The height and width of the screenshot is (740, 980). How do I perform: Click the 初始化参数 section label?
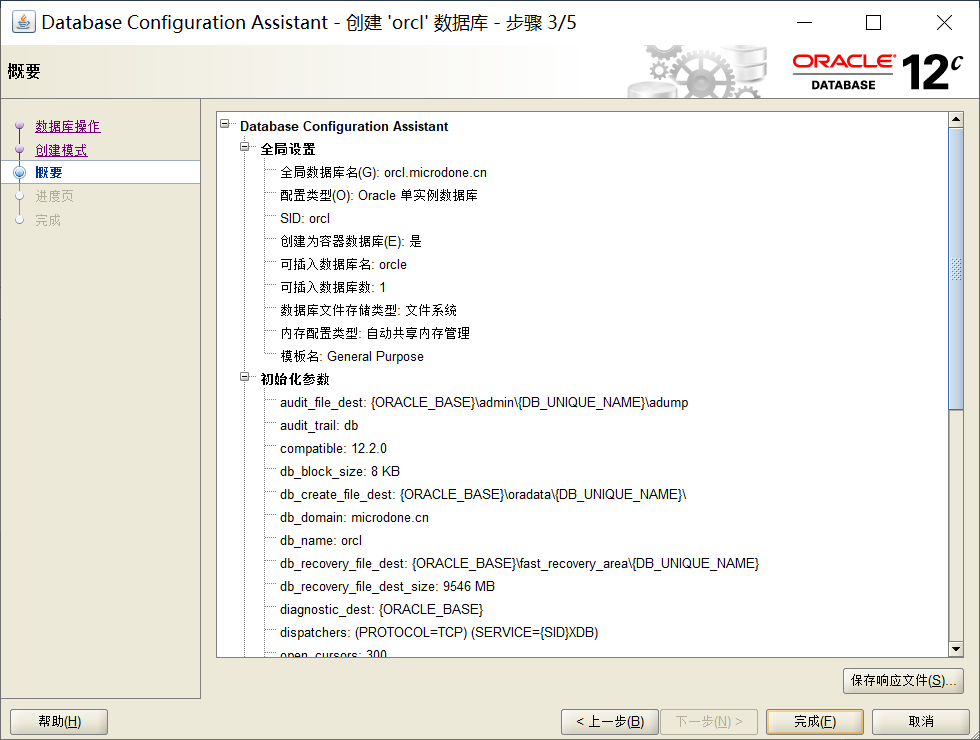point(295,379)
